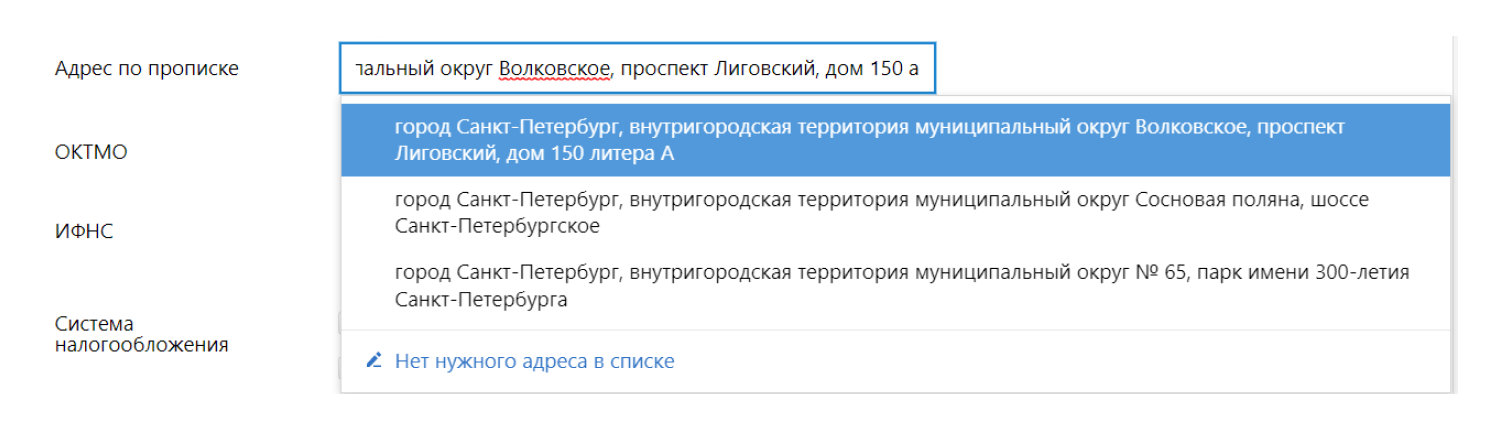Click 'Санкт-Петербургское' on the second suggestion's second line
Viewport: 1500px width, 438px height.
pyautogui.click(x=497, y=227)
